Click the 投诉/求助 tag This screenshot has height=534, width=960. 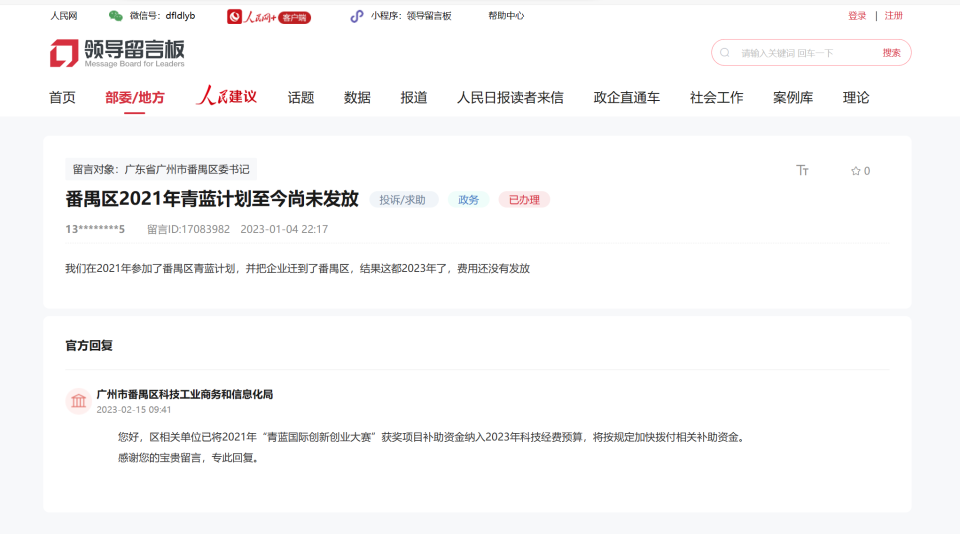pos(403,200)
